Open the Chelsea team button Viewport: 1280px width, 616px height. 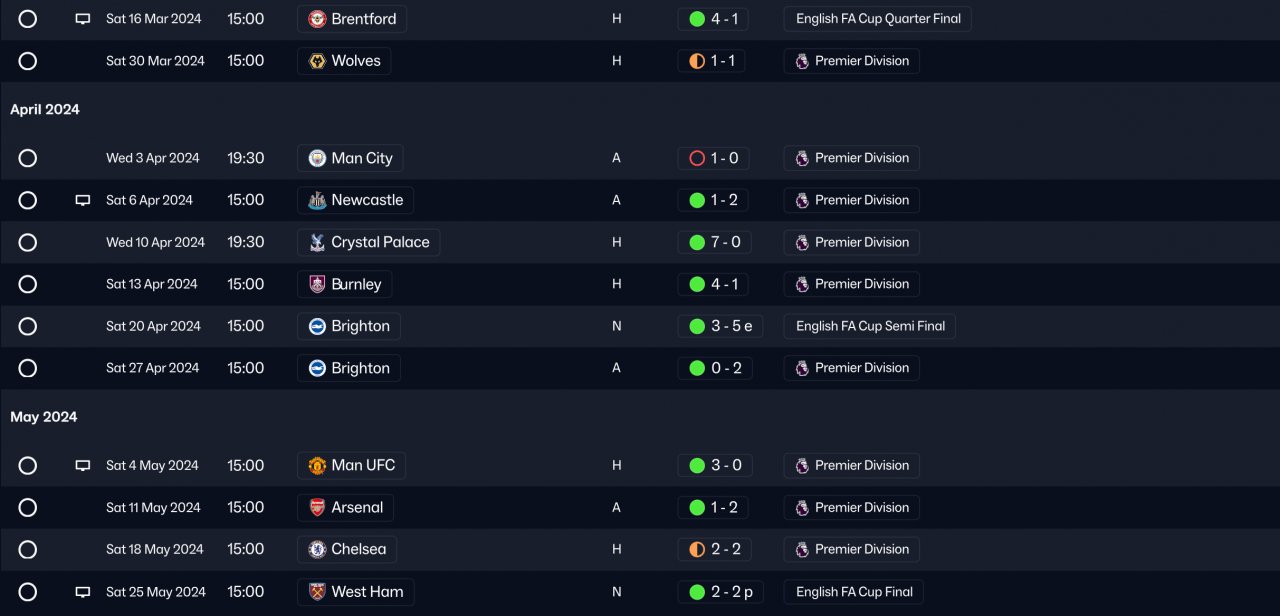(x=347, y=549)
